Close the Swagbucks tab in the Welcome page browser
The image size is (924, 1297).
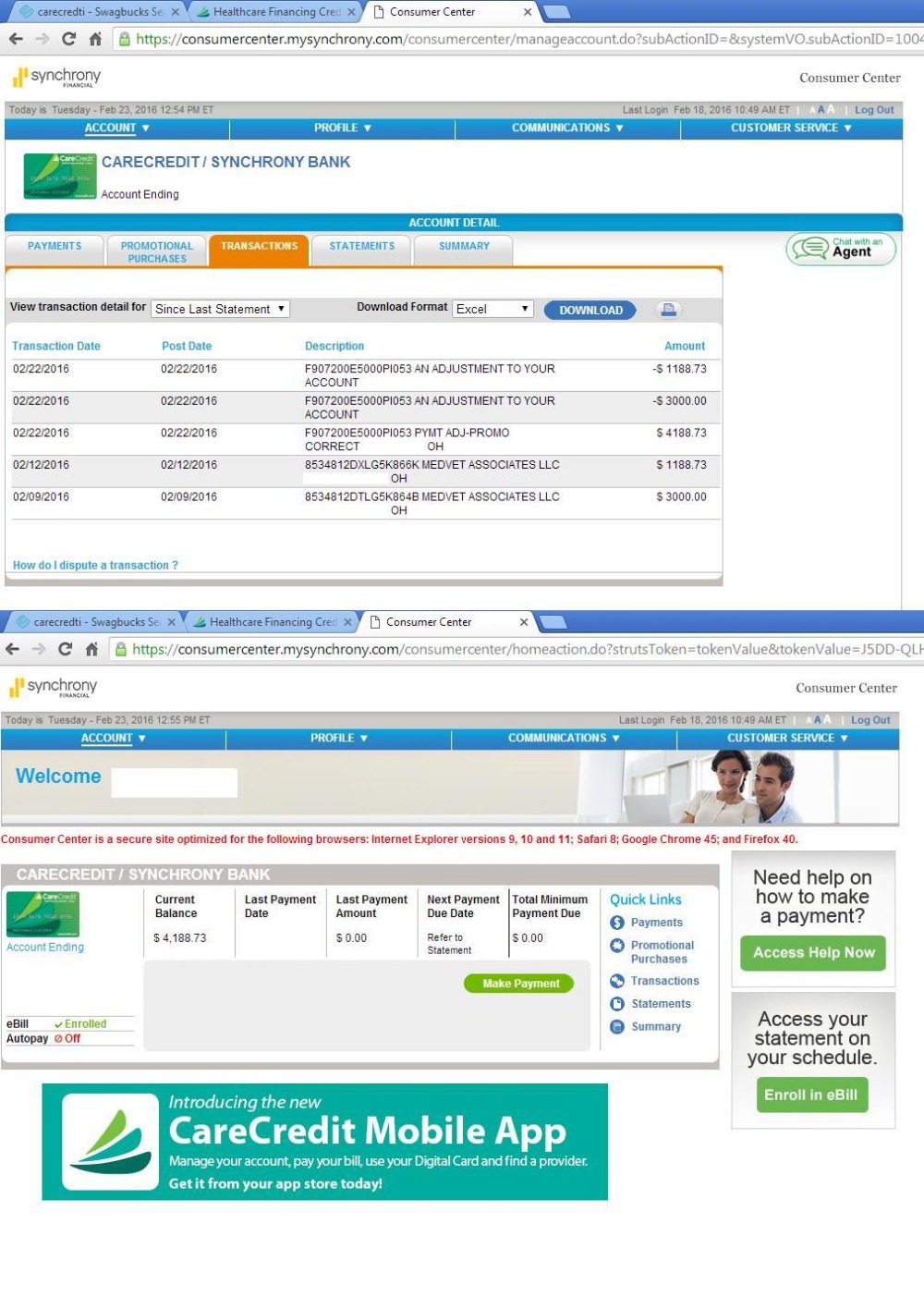tap(172, 622)
